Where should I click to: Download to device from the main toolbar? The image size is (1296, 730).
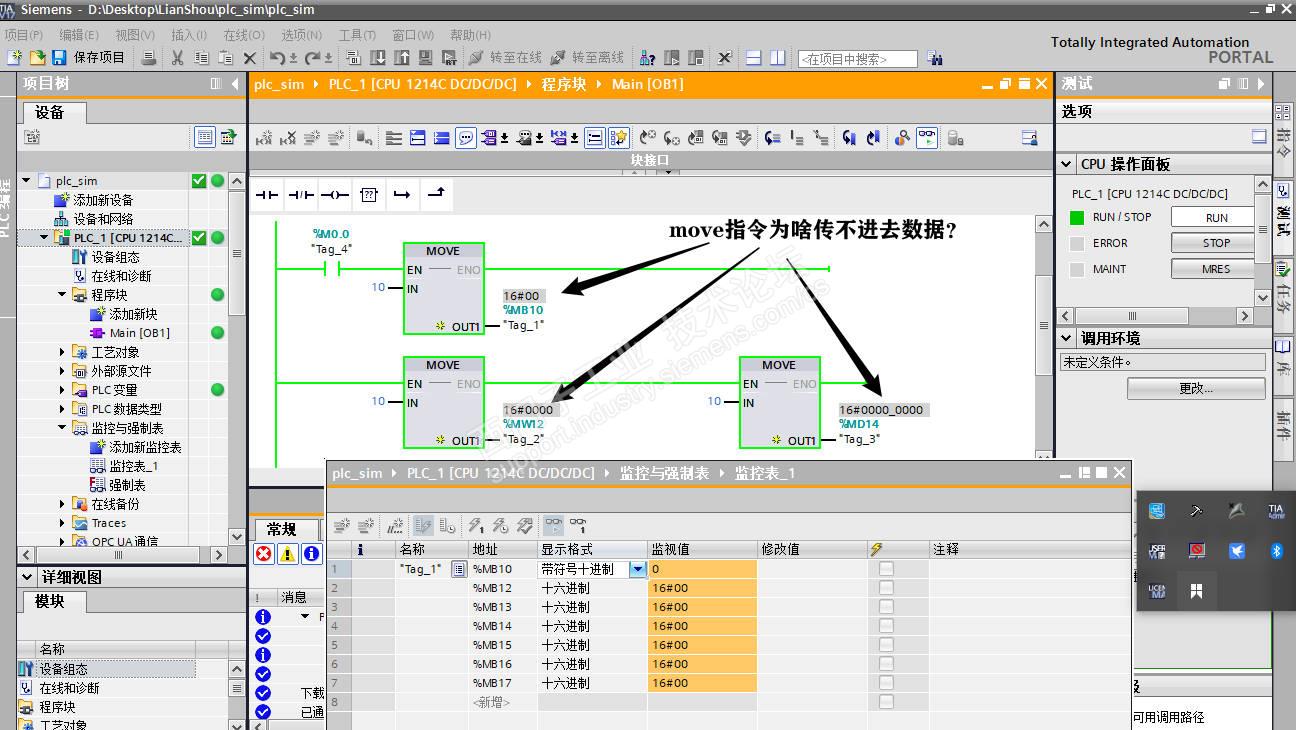pos(378,58)
